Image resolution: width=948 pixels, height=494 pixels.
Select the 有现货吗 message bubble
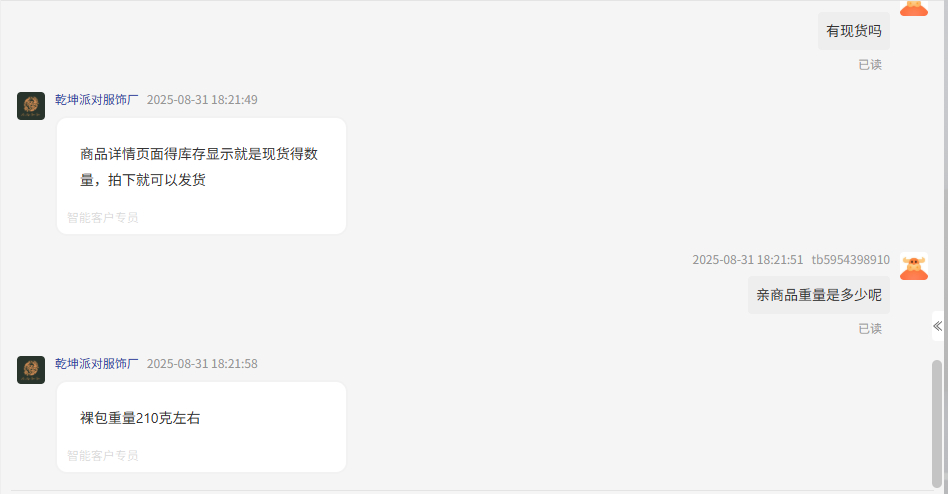click(x=854, y=31)
